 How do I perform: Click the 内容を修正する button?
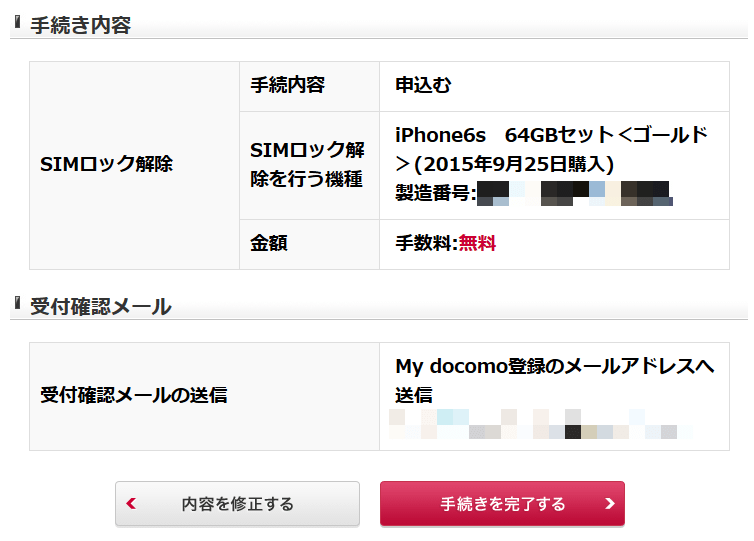(237, 503)
